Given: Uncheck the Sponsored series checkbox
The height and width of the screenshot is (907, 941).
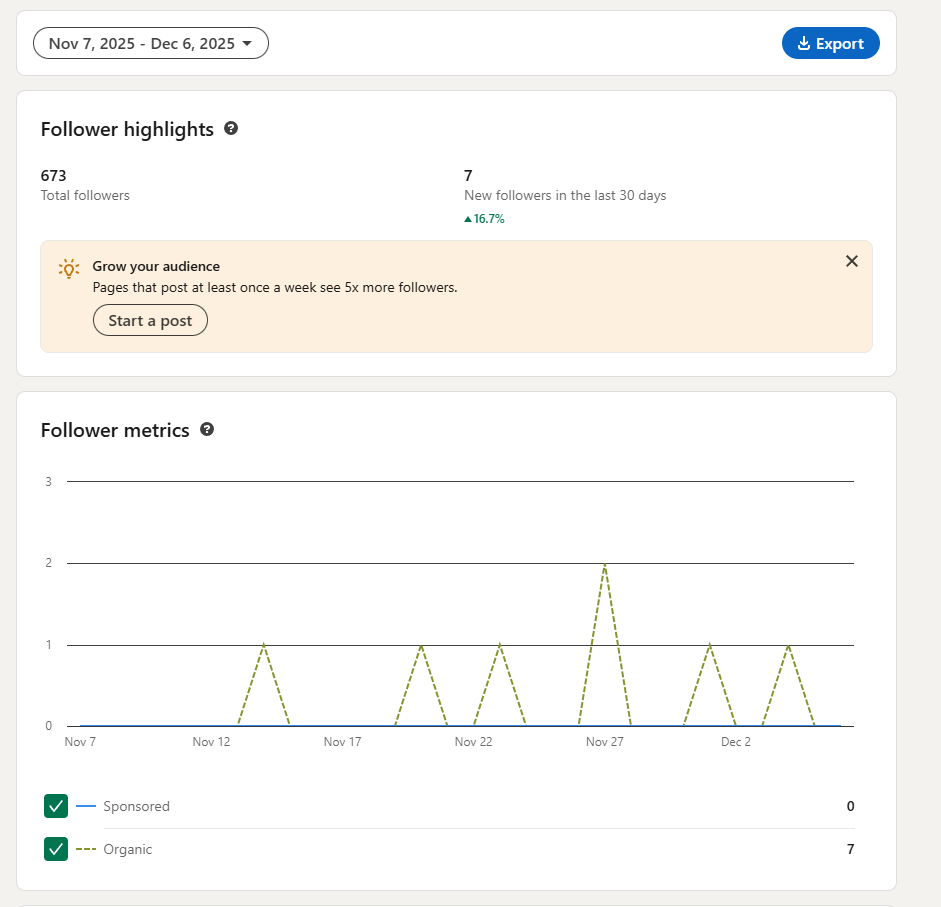Looking at the screenshot, I should click(56, 806).
